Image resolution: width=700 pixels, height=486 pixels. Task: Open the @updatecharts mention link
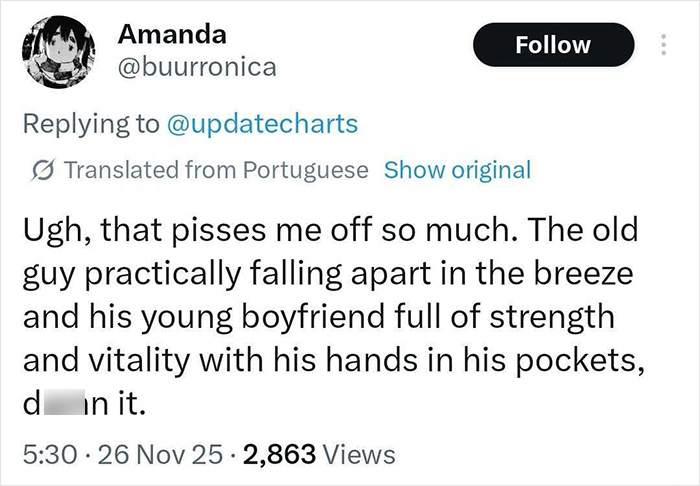tap(261, 124)
